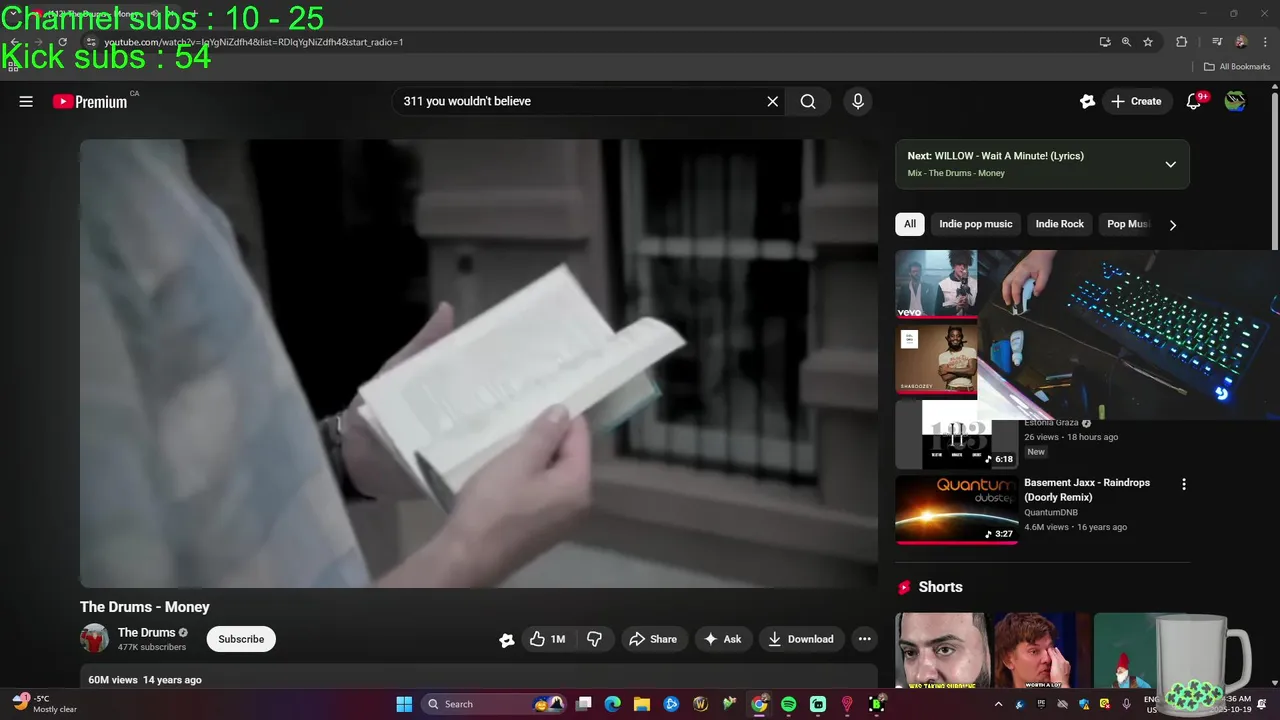Screen dimensions: 1280x720
Task: Open the Chrome three-dot menu
Action: click(1265, 42)
